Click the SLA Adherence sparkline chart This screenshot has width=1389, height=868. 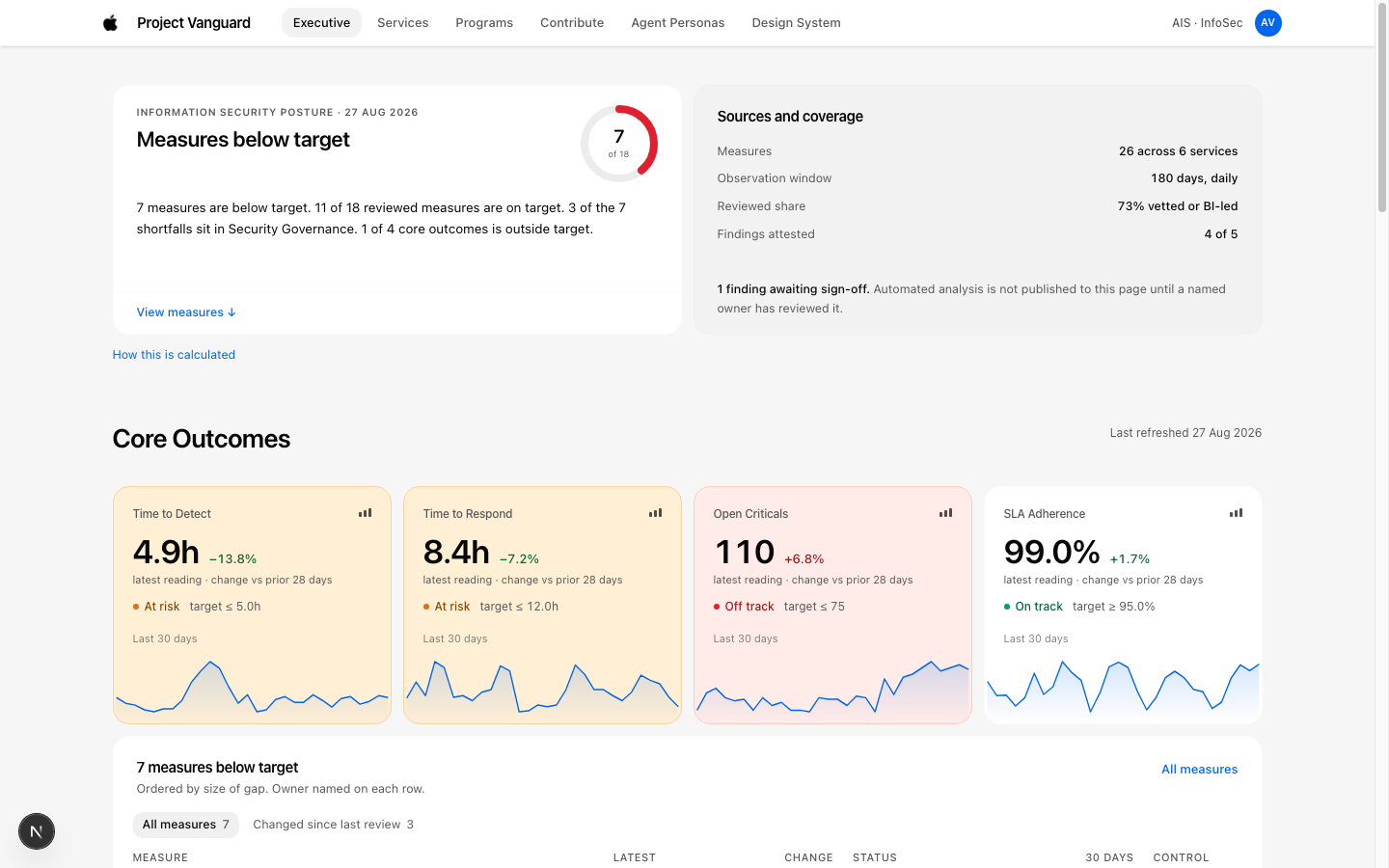coord(1123,689)
